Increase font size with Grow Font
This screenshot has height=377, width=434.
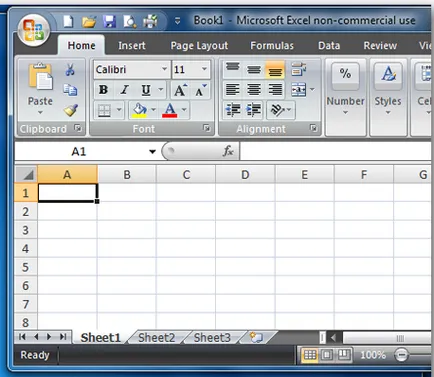(x=180, y=90)
